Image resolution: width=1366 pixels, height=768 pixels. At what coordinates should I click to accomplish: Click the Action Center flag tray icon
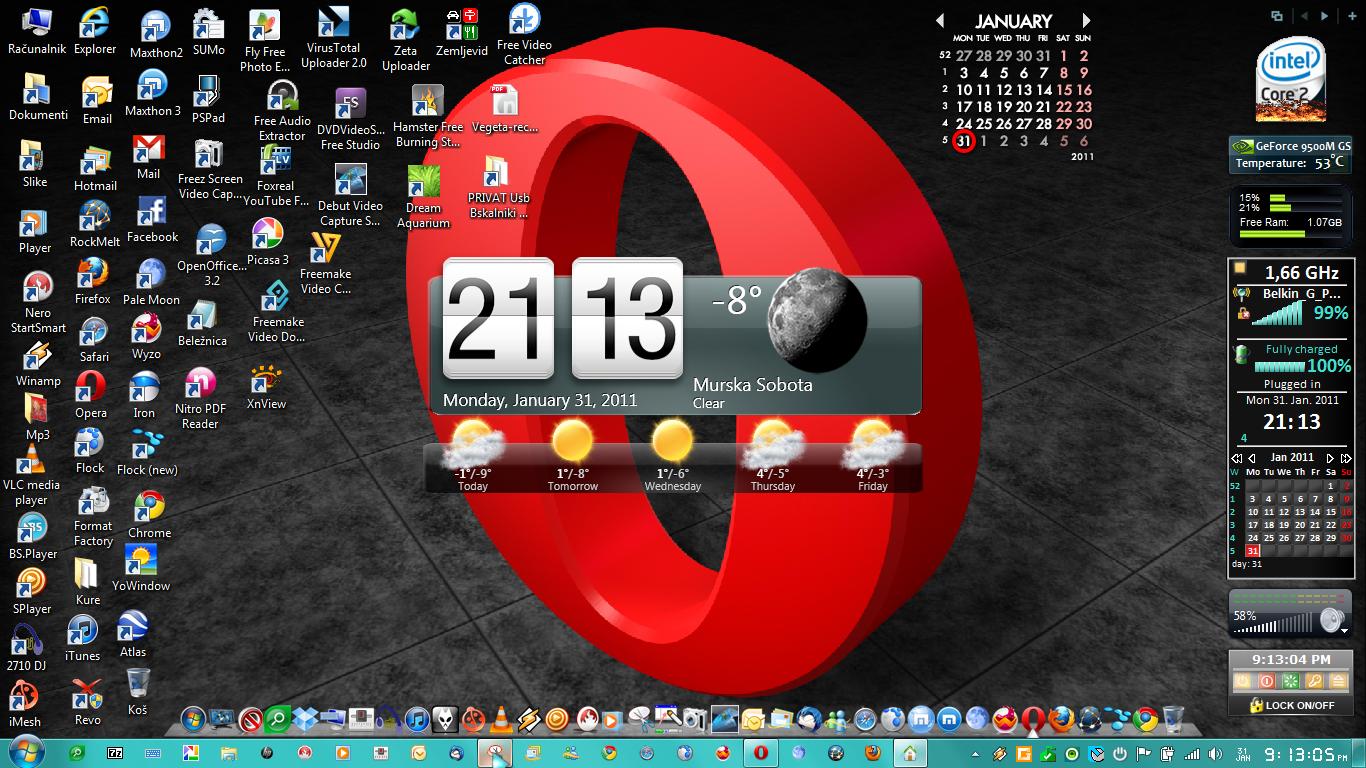pos(1142,753)
